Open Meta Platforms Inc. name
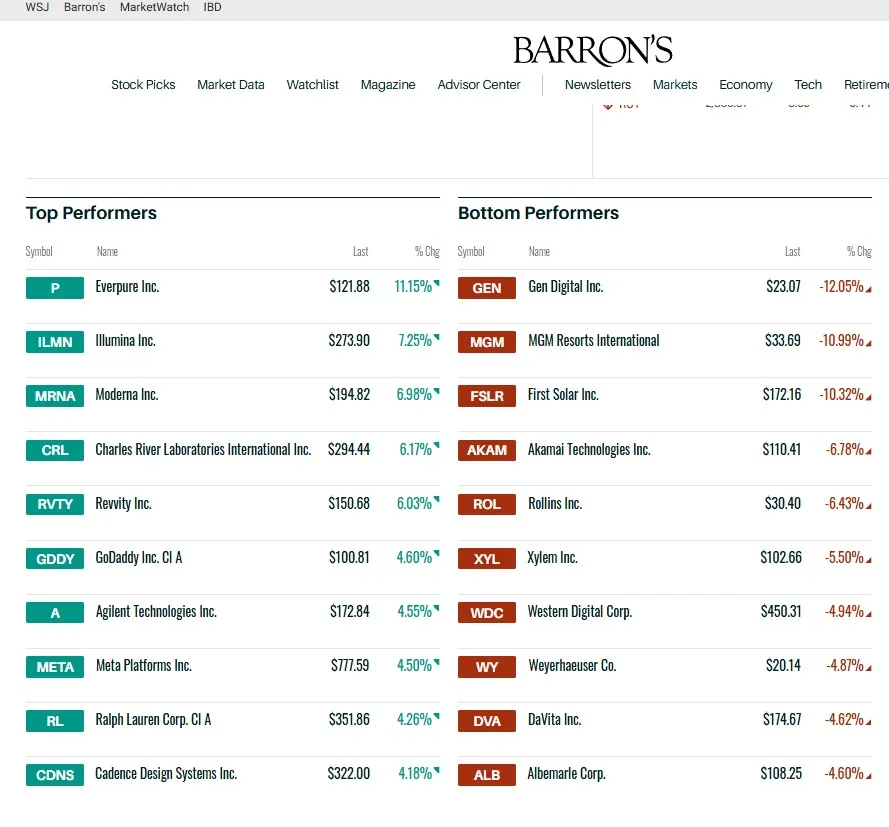The image size is (889, 827). 143,665
